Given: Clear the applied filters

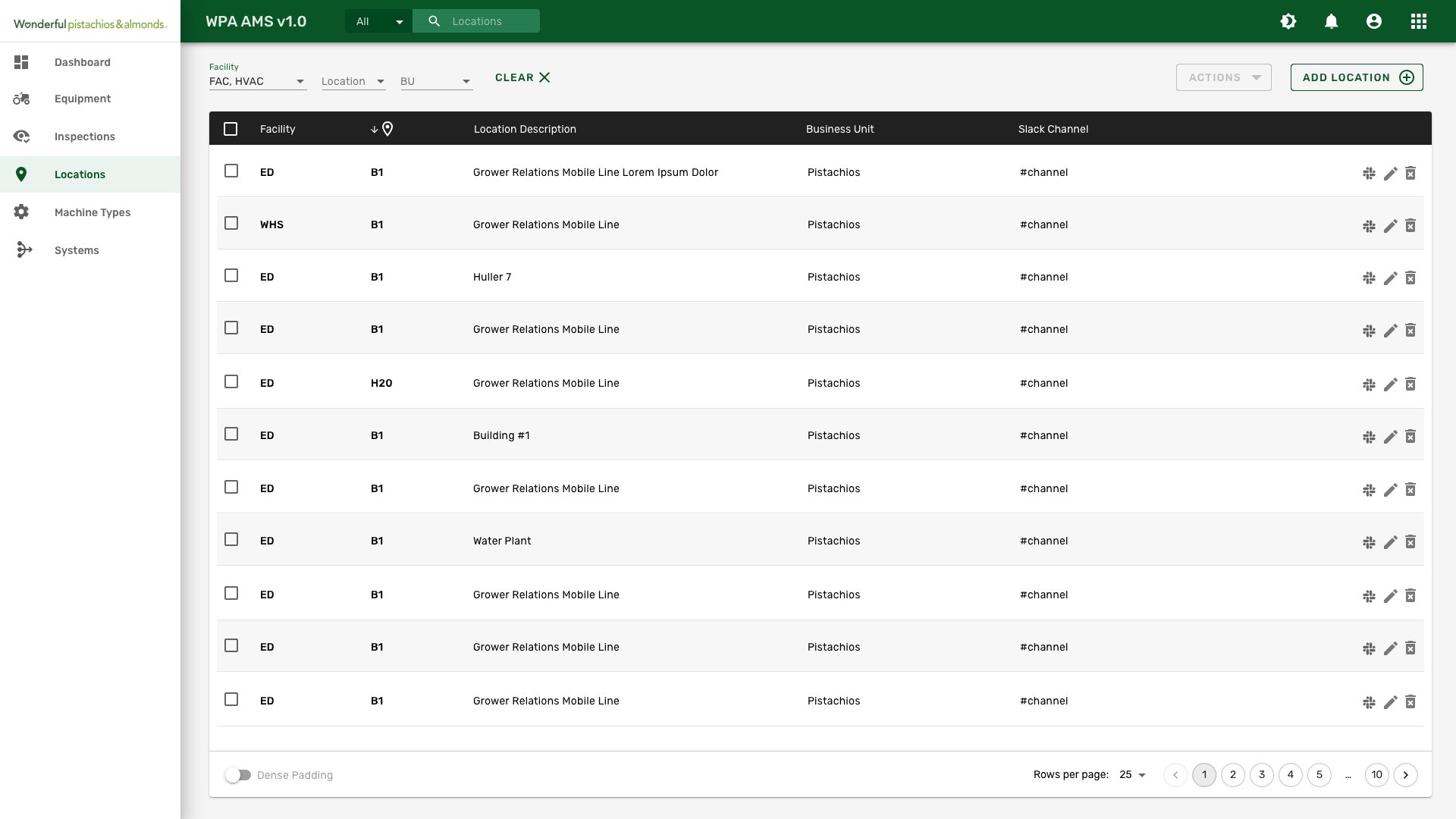Looking at the screenshot, I should click(x=522, y=77).
